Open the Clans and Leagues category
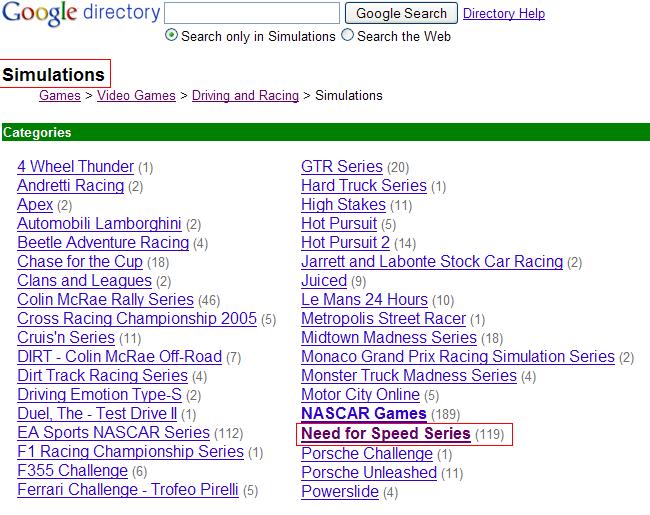Viewport: 650px width, 515px height. click(x=85, y=281)
